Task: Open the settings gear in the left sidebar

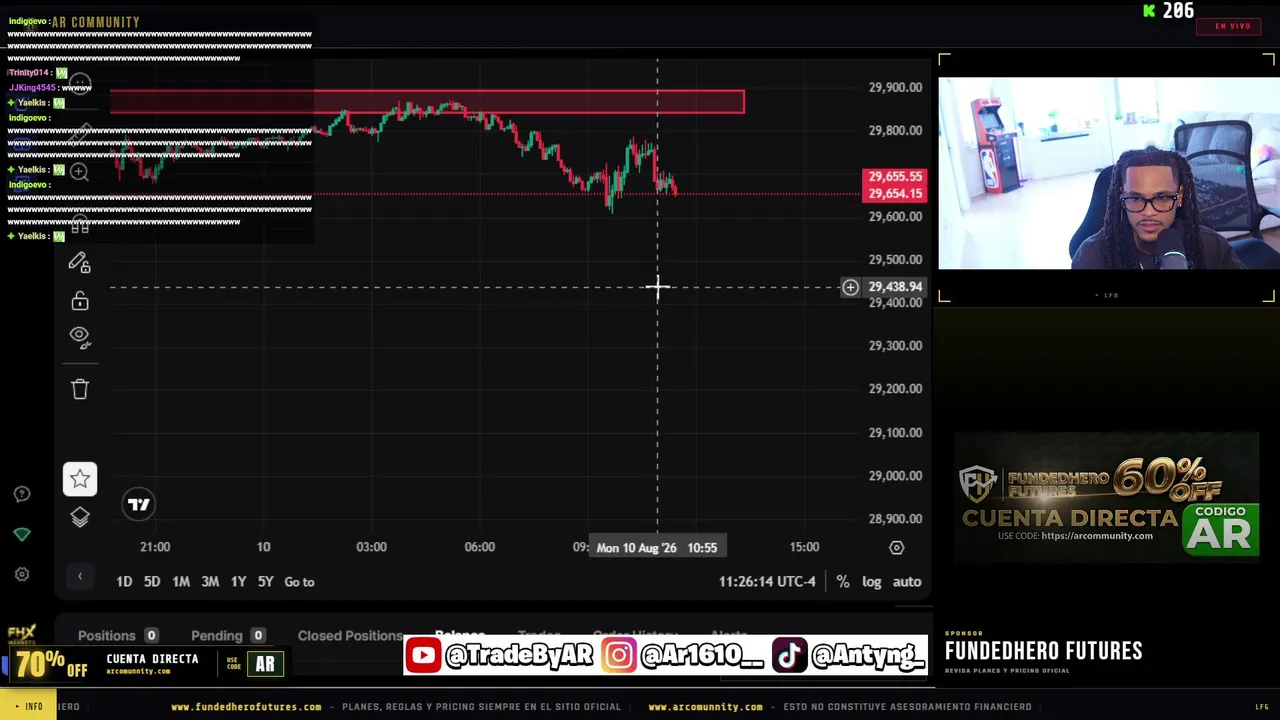Action: (x=22, y=574)
